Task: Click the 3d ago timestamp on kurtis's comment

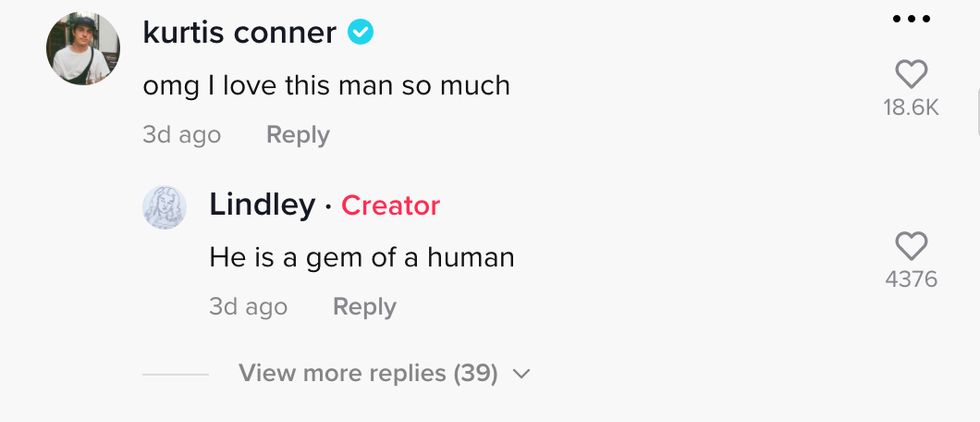Action: pos(181,135)
